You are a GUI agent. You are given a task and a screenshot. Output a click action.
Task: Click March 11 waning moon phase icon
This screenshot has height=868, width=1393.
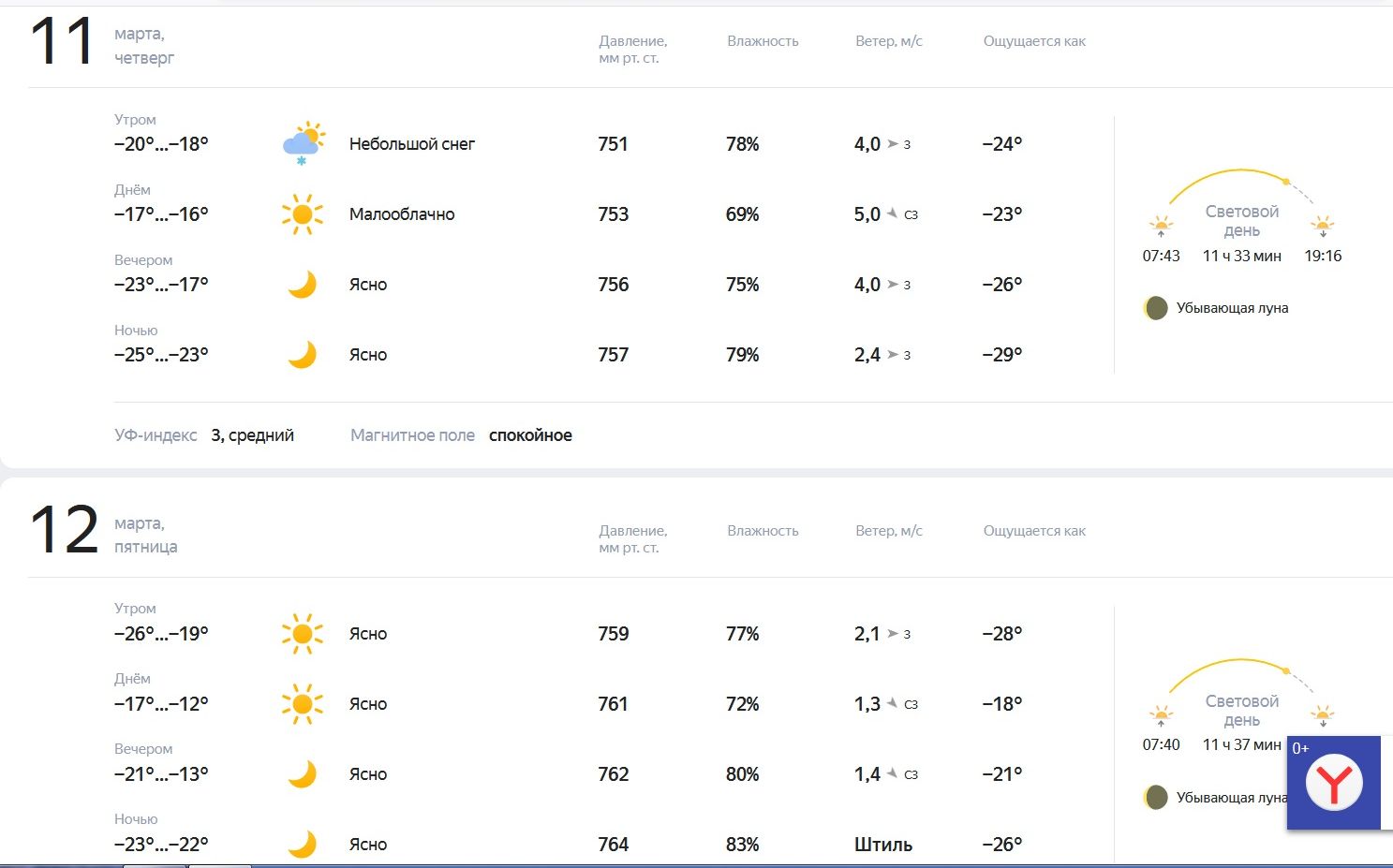coord(1156,308)
